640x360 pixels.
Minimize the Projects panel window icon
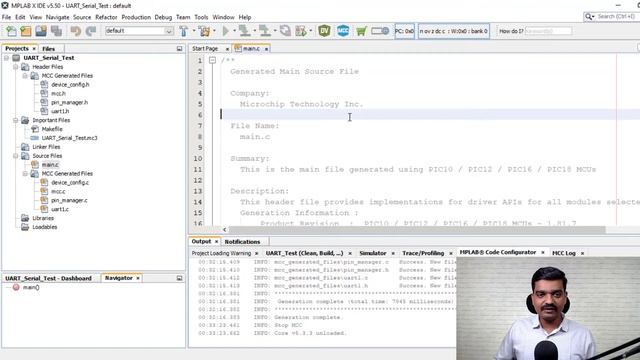click(x=179, y=49)
